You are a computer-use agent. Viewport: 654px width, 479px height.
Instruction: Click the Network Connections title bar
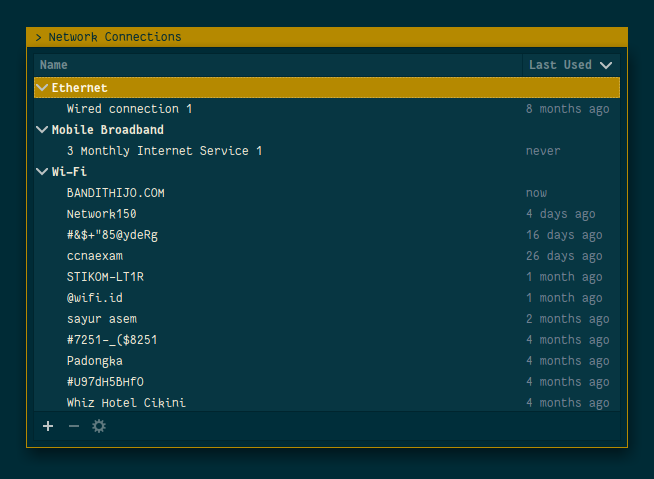326,37
